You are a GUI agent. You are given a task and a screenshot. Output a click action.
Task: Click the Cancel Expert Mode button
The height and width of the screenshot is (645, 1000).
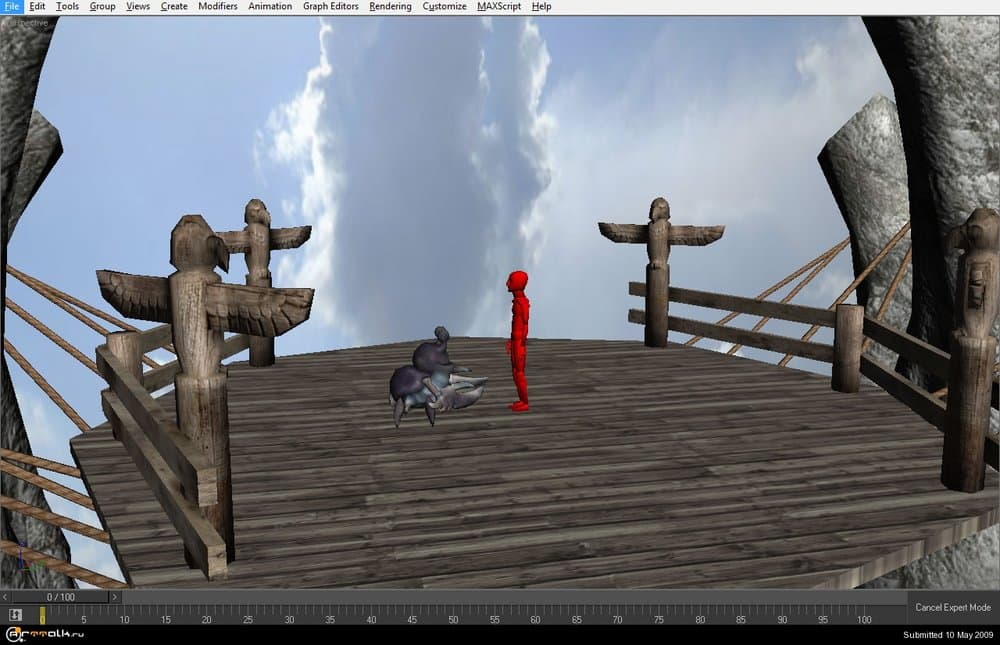[952, 608]
